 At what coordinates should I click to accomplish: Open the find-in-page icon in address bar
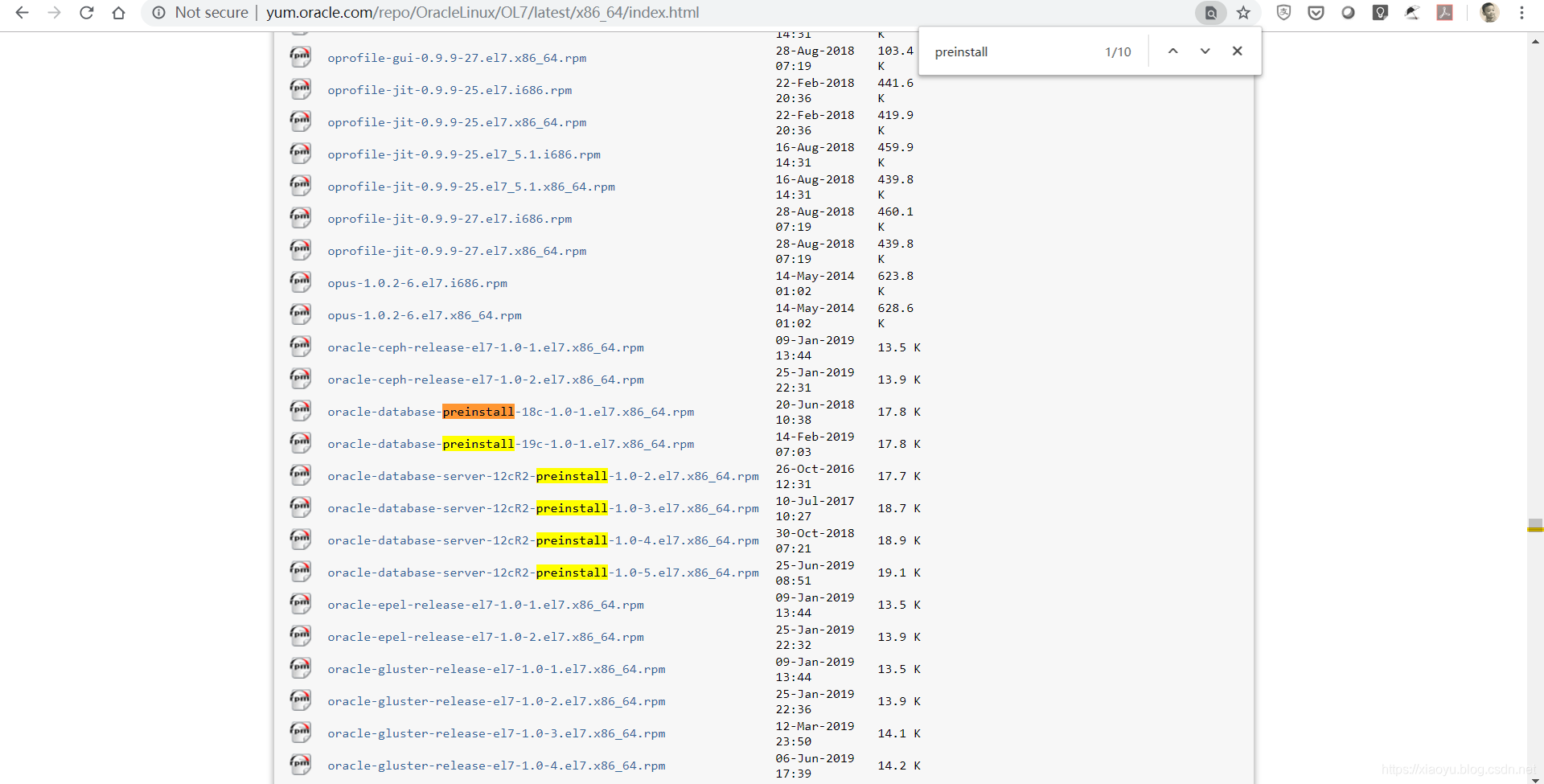coord(1210,13)
